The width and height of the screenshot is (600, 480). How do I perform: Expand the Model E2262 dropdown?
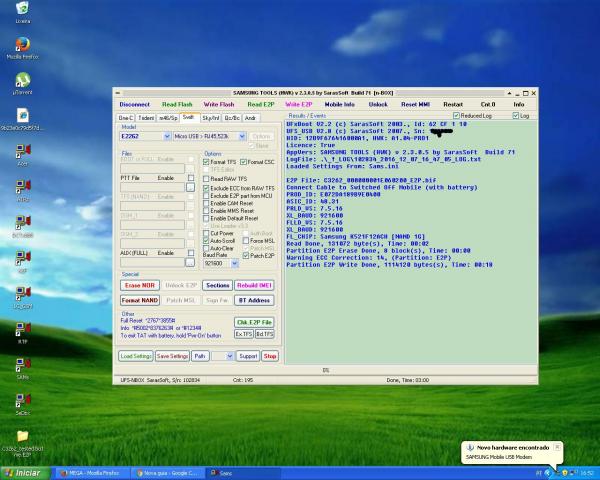[x=167, y=136]
